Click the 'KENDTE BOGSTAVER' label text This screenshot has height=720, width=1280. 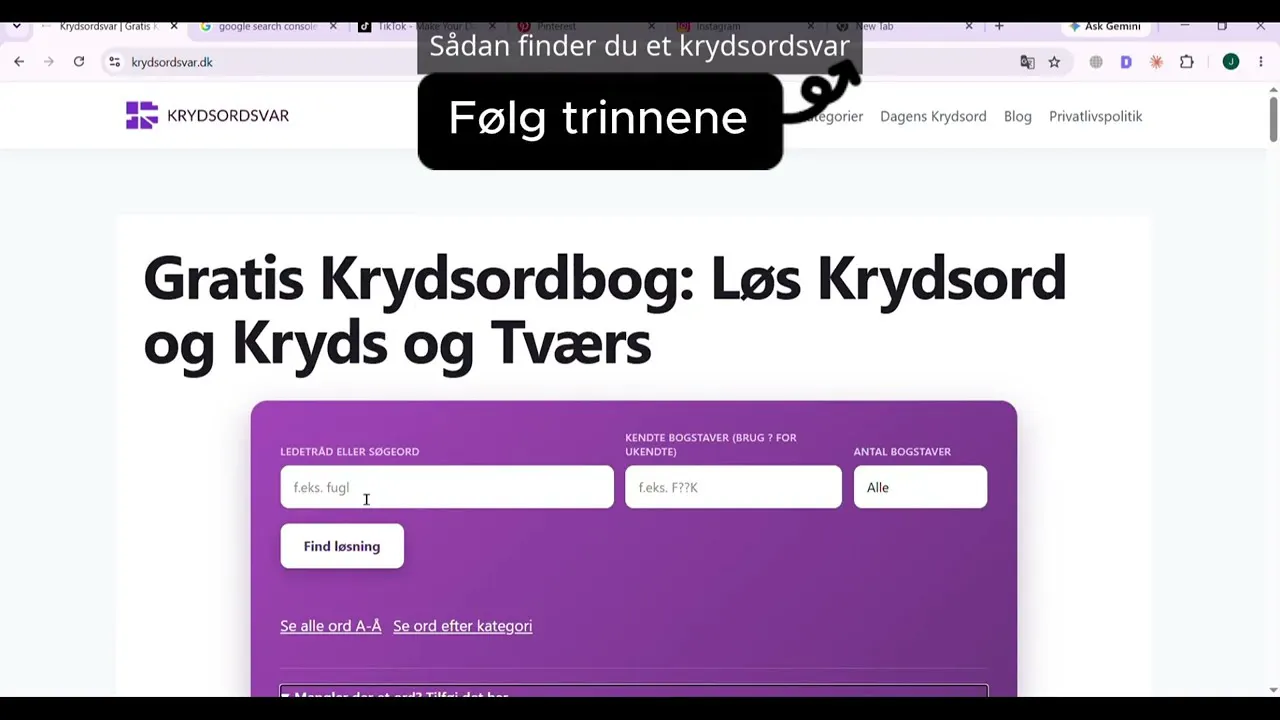(711, 444)
